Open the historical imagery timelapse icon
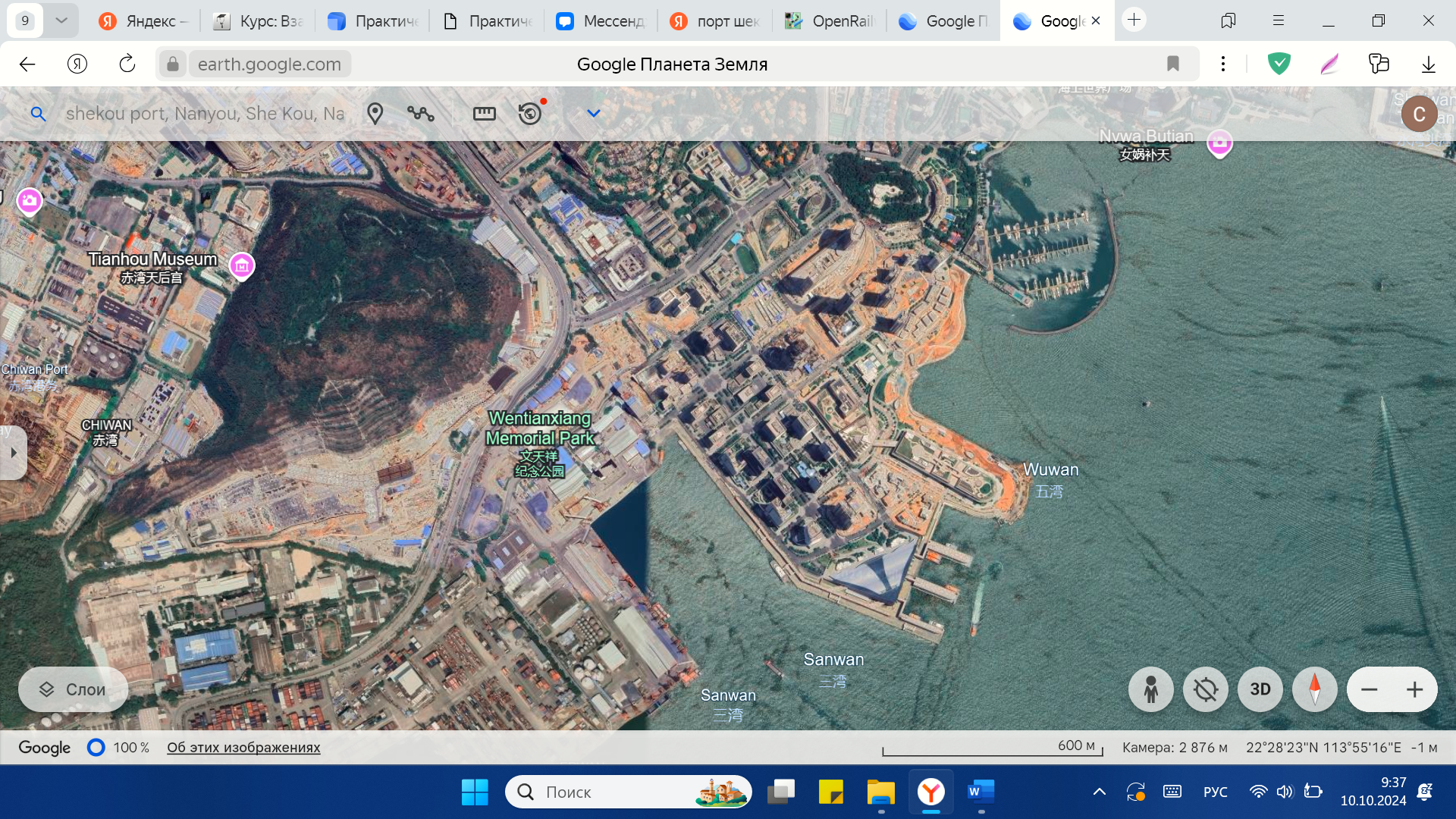Image resolution: width=1456 pixels, height=819 pixels. coord(530,114)
